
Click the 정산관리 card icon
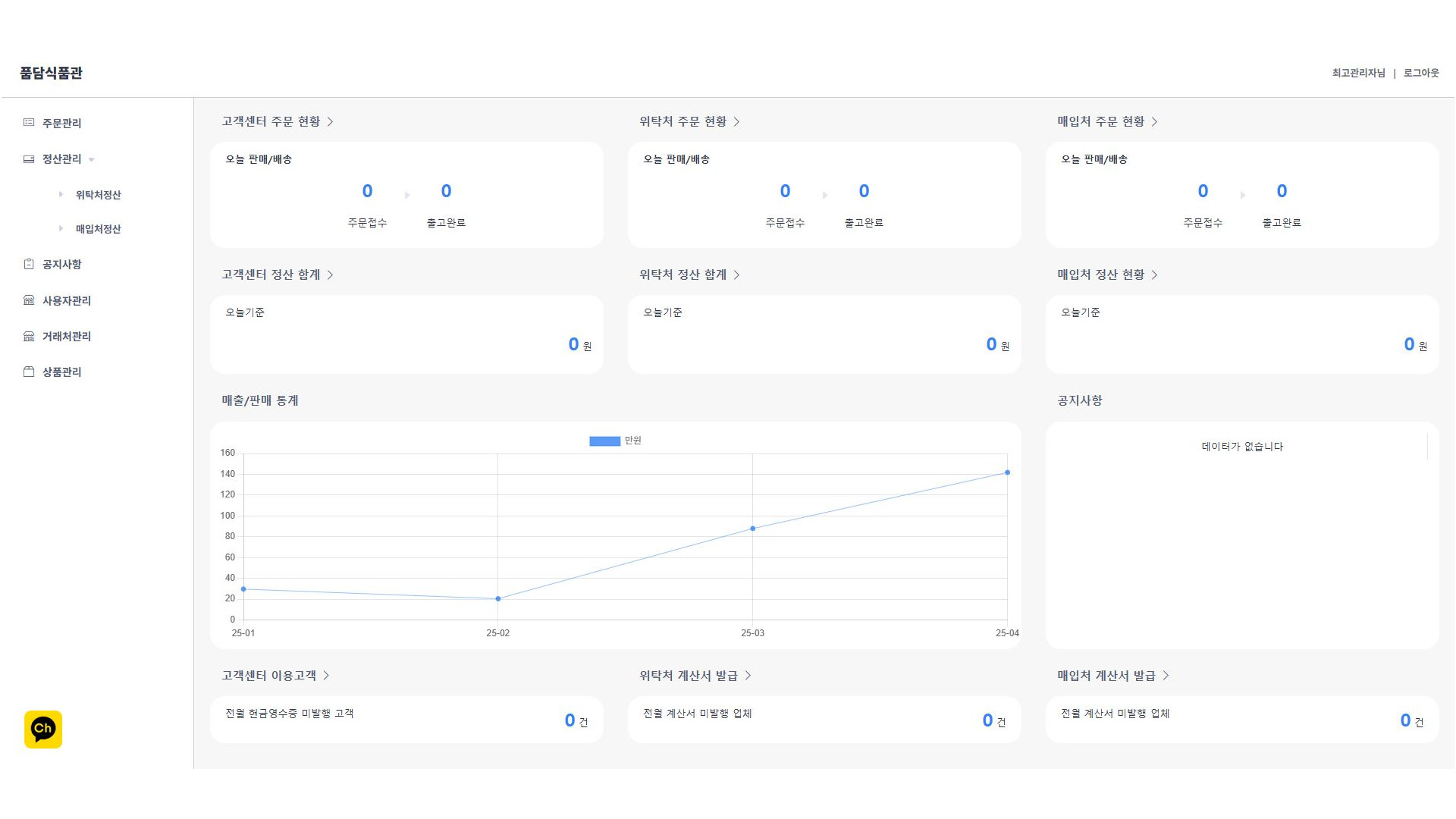pos(29,159)
